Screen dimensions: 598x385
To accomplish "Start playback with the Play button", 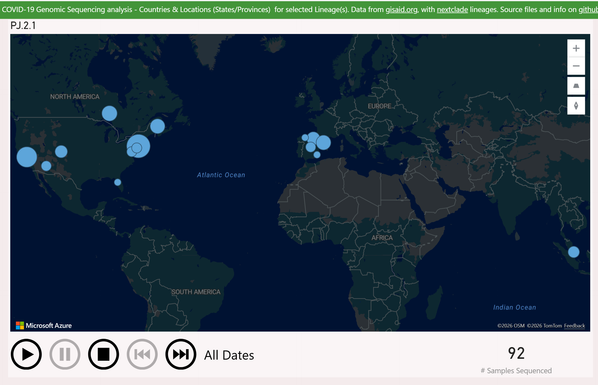I will click(26, 354).
